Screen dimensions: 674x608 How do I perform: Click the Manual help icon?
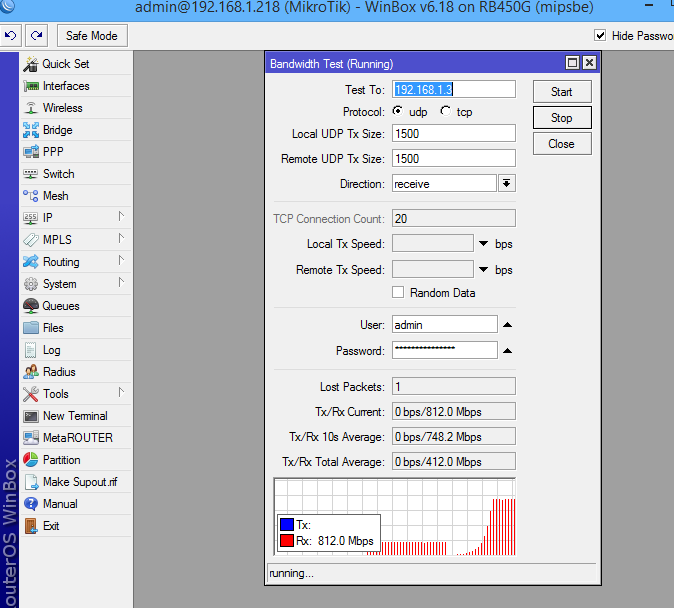(31, 504)
